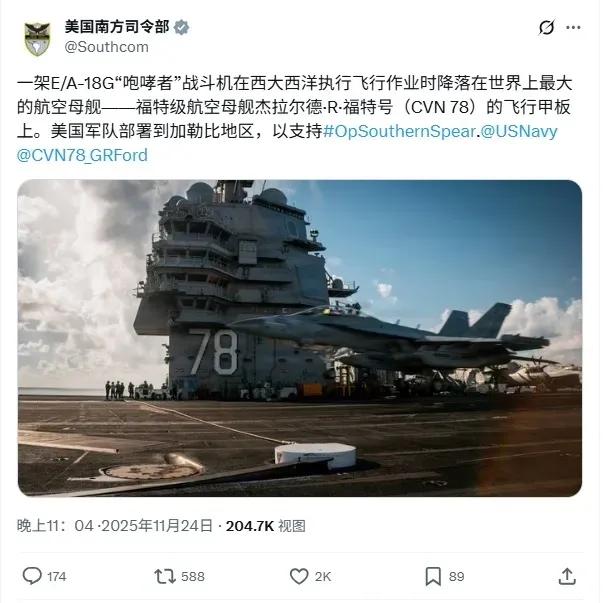The height and width of the screenshot is (603, 603).
Task: Open the @USNavy mention link
Action: point(518,132)
